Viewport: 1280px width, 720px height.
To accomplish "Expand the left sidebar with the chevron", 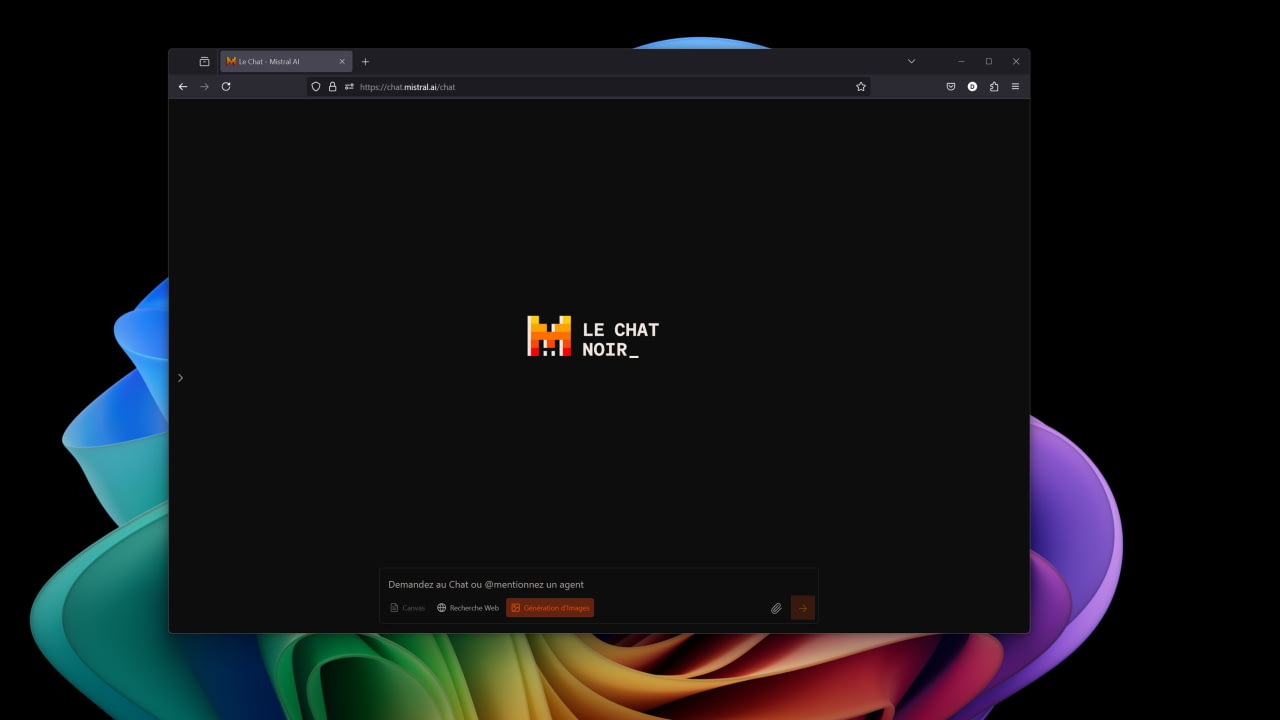I will coord(180,378).
